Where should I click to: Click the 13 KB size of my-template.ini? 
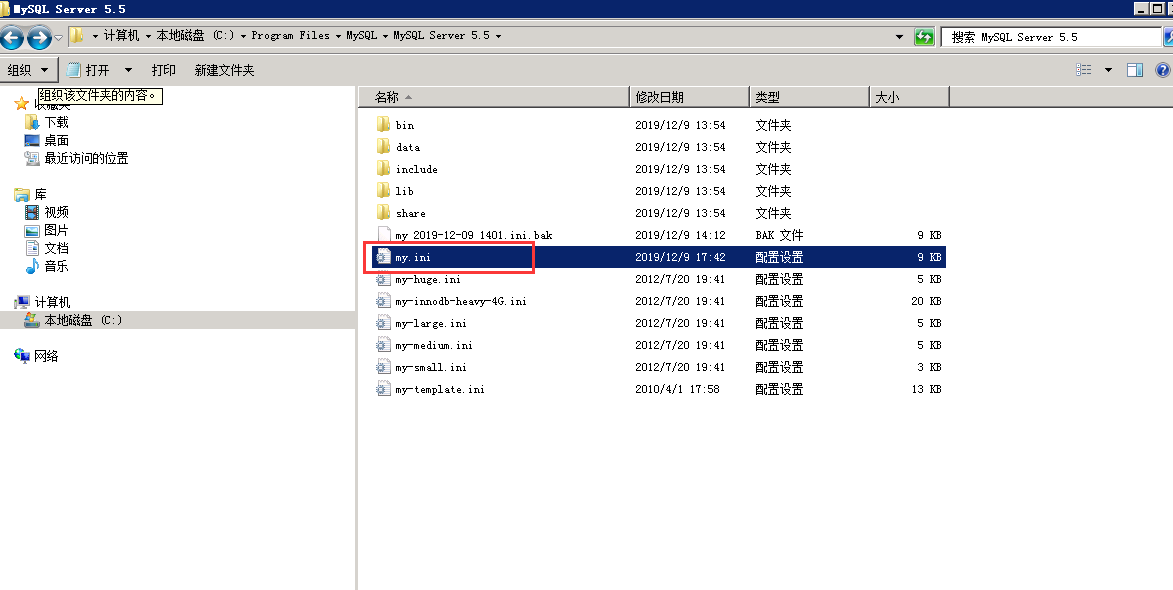coord(926,389)
